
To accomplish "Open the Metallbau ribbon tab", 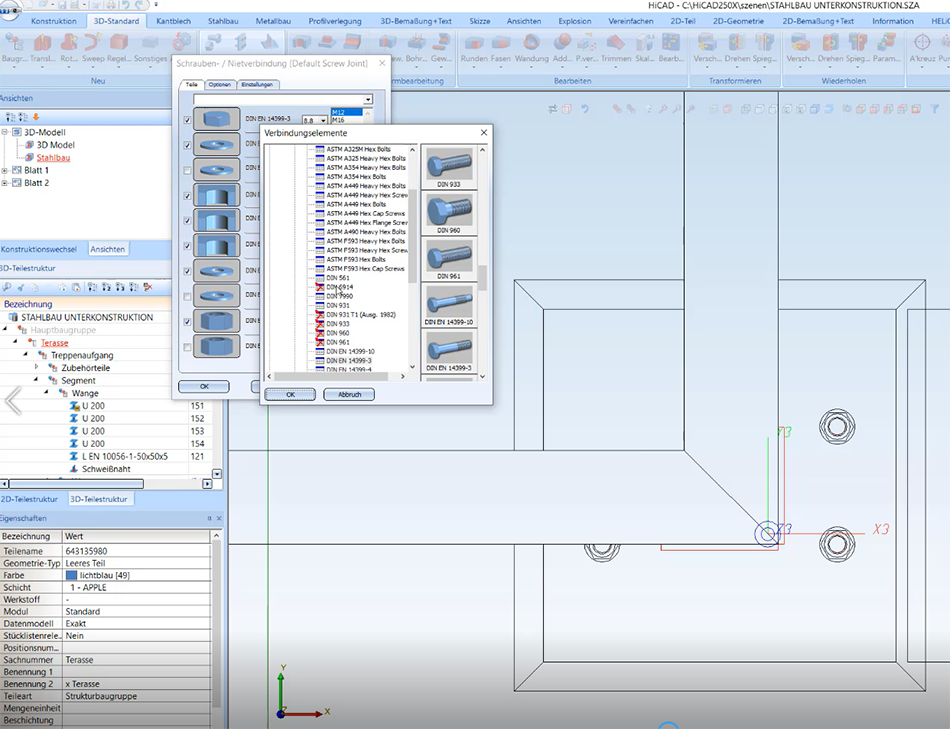I will click(x=273, y=21).
